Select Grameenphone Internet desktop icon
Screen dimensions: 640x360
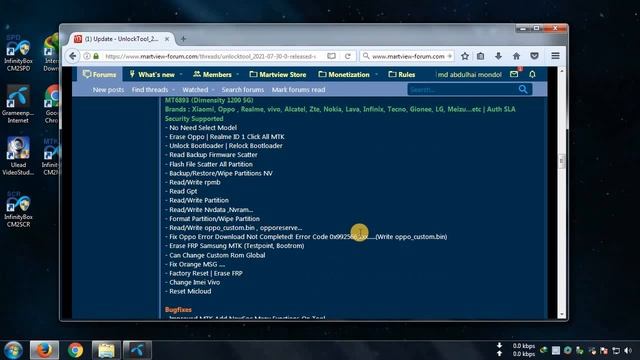coord(18,105)
